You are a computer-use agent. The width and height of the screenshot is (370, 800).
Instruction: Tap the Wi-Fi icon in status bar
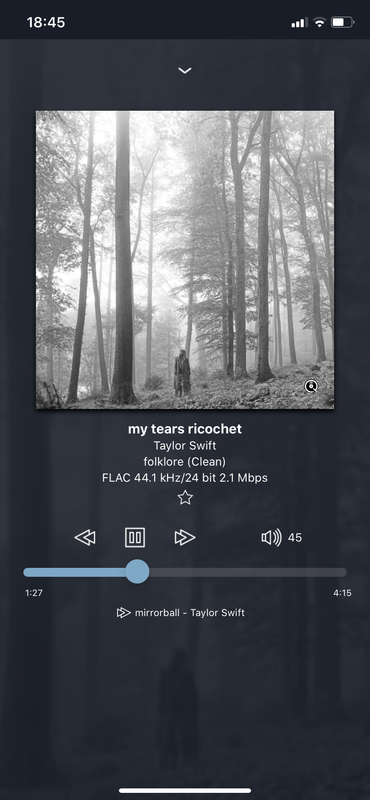(x=319, y=22)
